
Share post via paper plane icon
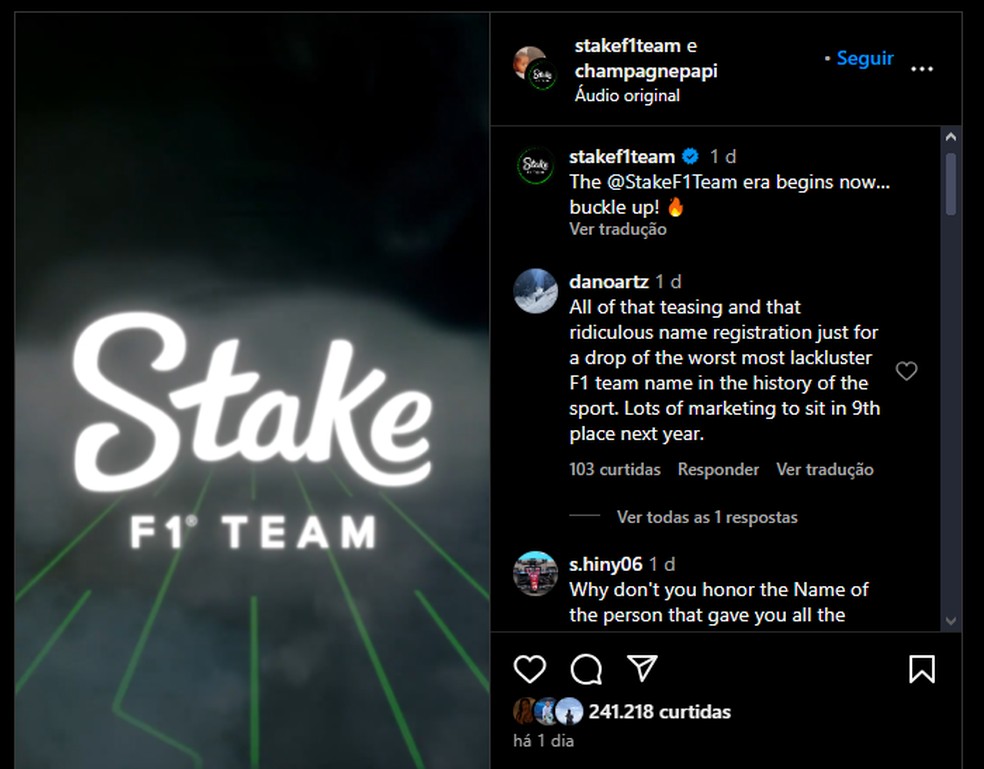[643, 668]
